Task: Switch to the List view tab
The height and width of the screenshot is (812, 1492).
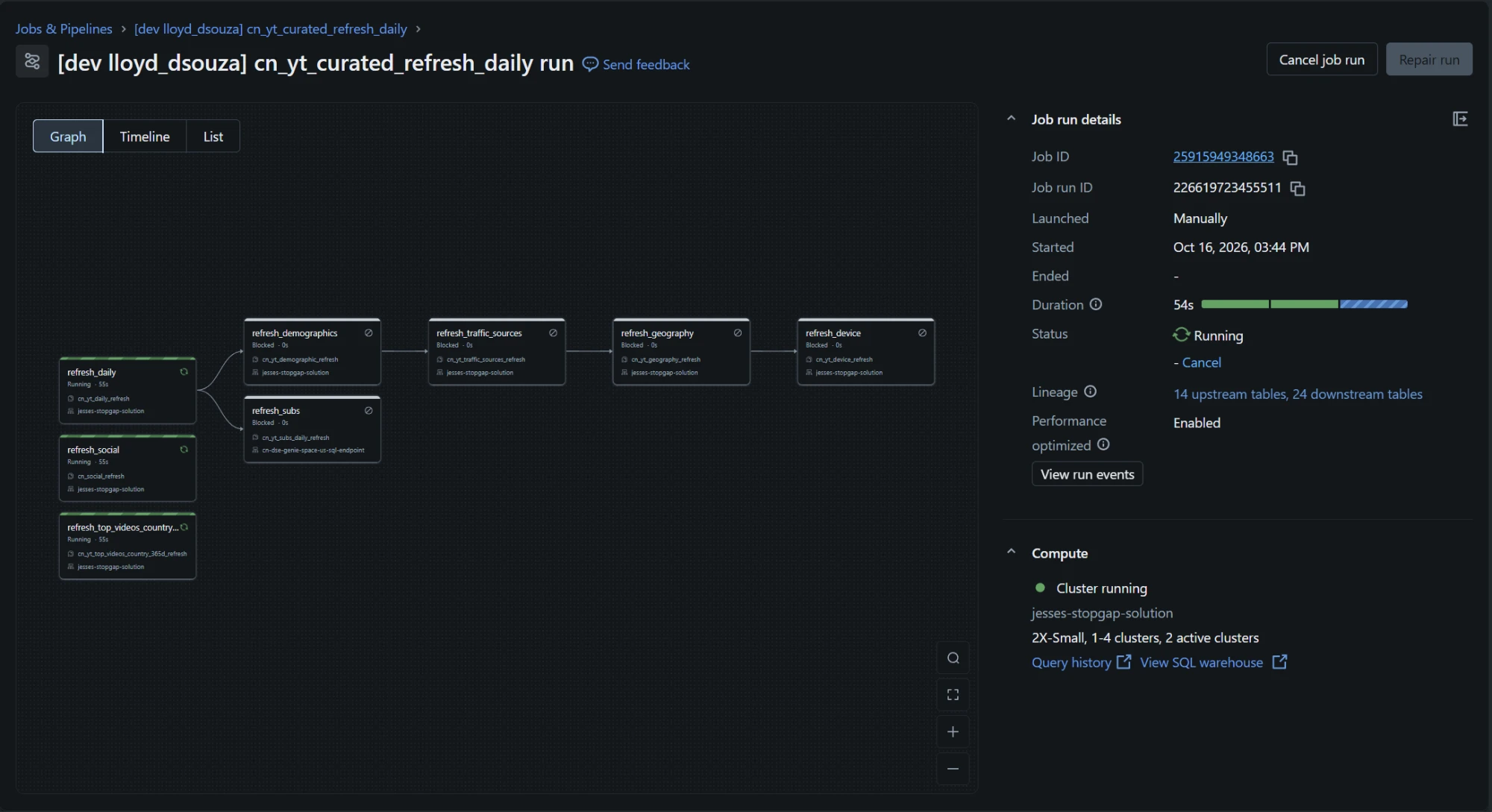Action: pyautogui.click(x=213, y=136)
